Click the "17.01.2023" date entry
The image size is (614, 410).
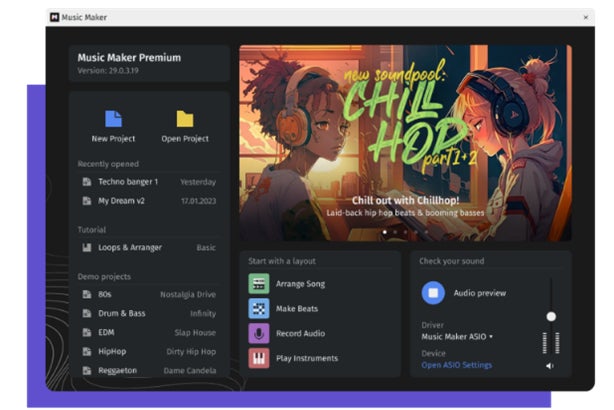pos(199,201)
